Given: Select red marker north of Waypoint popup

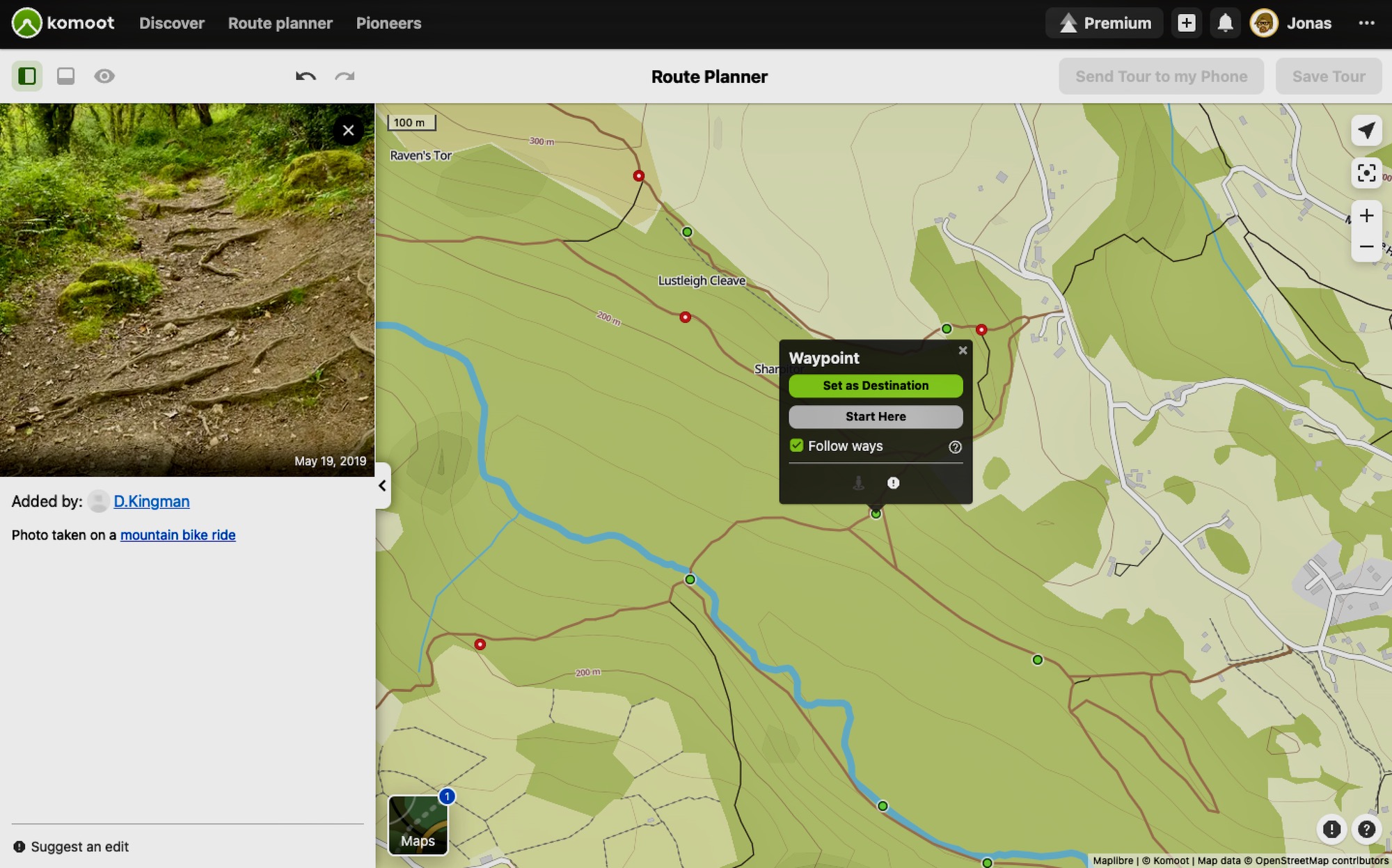Looking at the screenshot, I should coord(981,329).
